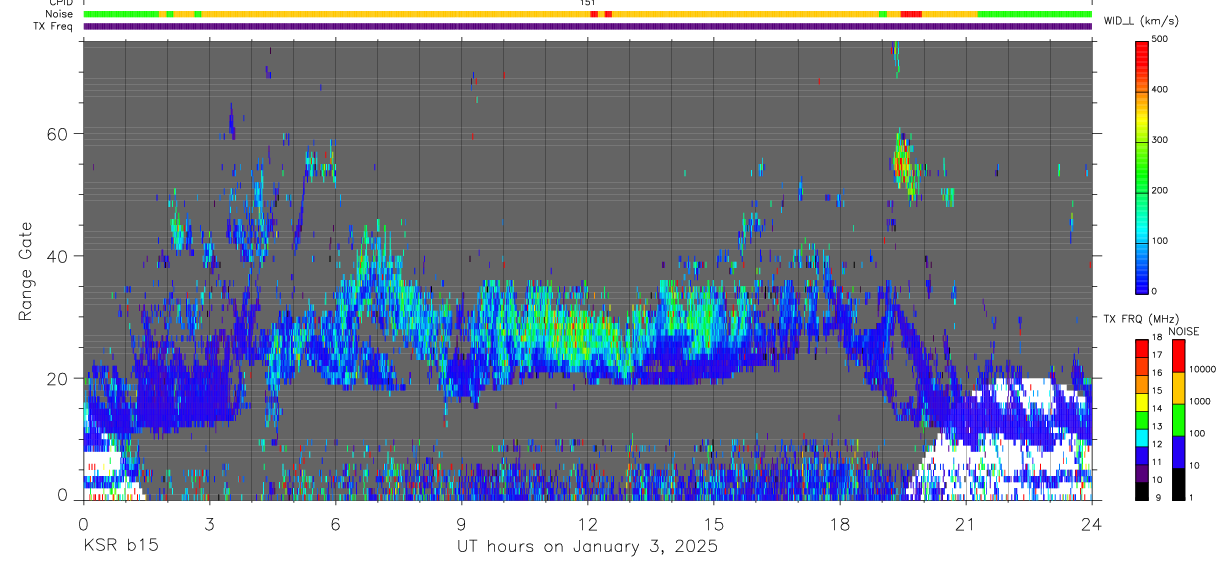
Task: Click the orange swatch in the NOISE legend
Action: 1177,388
